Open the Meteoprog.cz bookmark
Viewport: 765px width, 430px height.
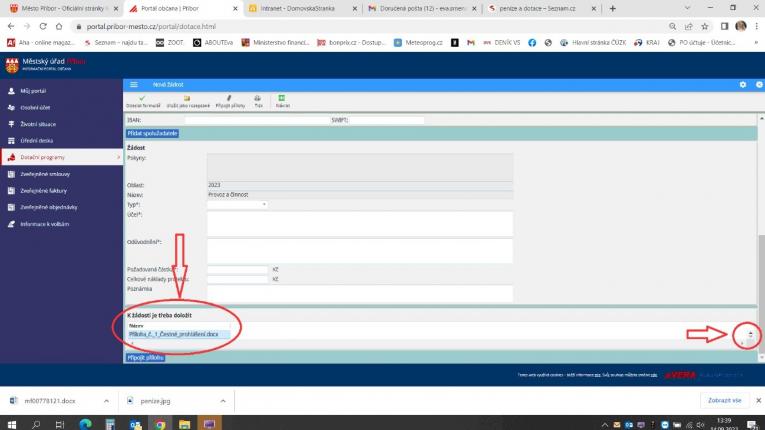point(418,43)
